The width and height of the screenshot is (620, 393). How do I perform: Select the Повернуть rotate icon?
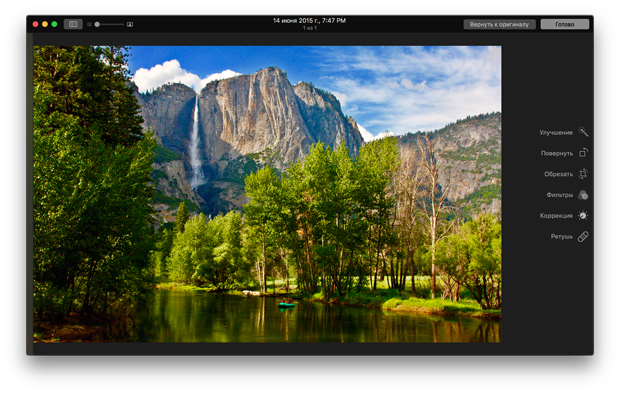583,153
